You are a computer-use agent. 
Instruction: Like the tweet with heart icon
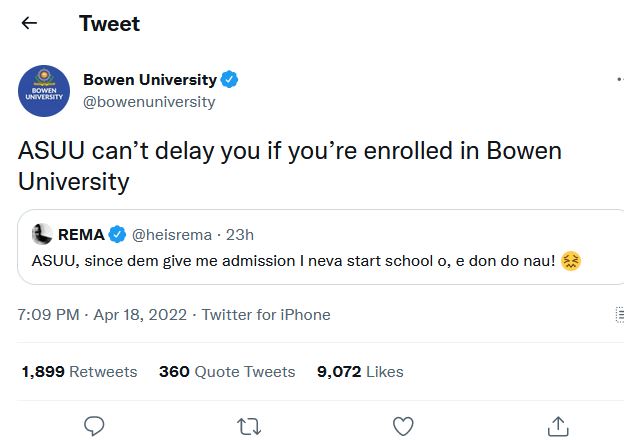403,426
